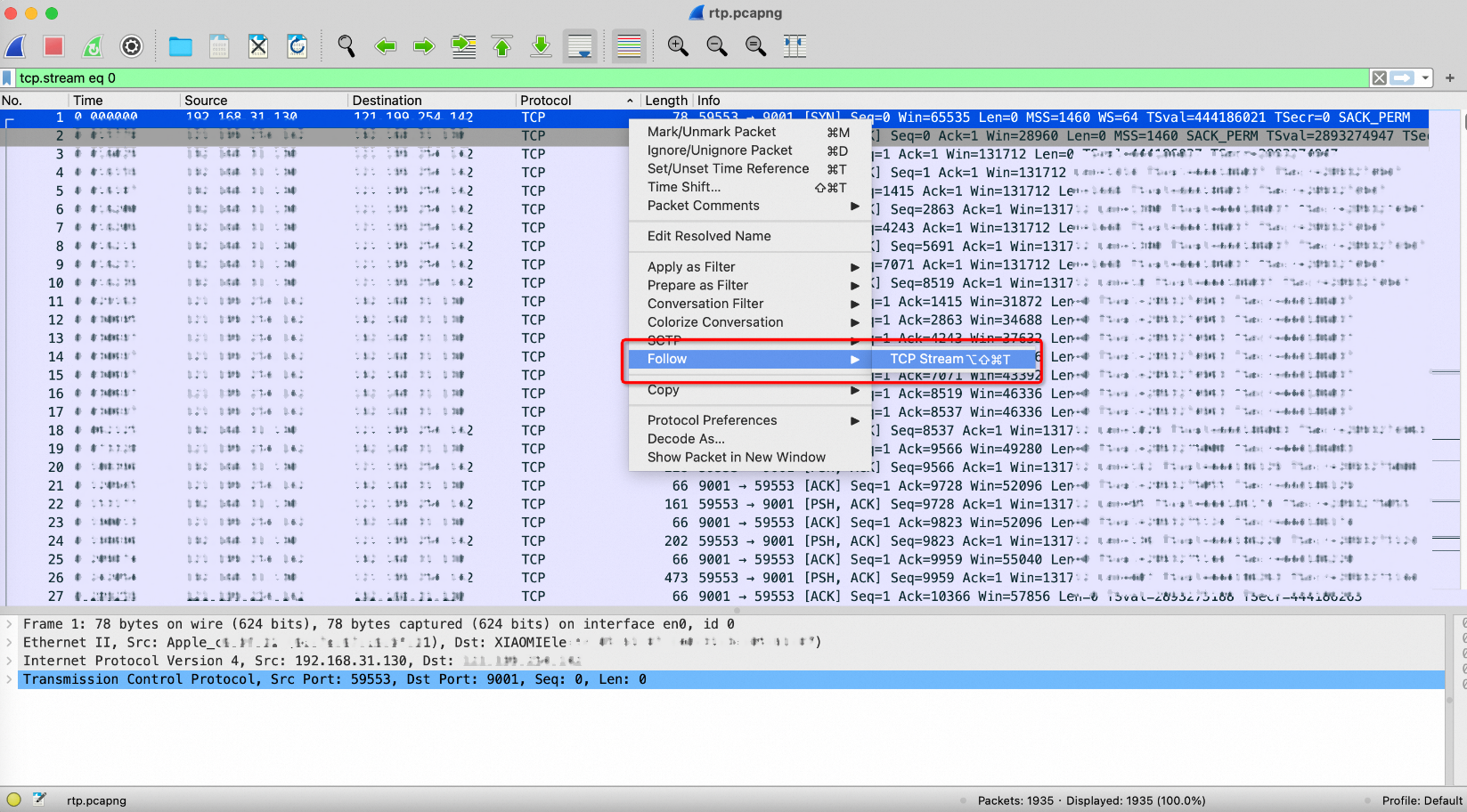Go back in packet history
The image size is (1467, 812).
(386, 46)
